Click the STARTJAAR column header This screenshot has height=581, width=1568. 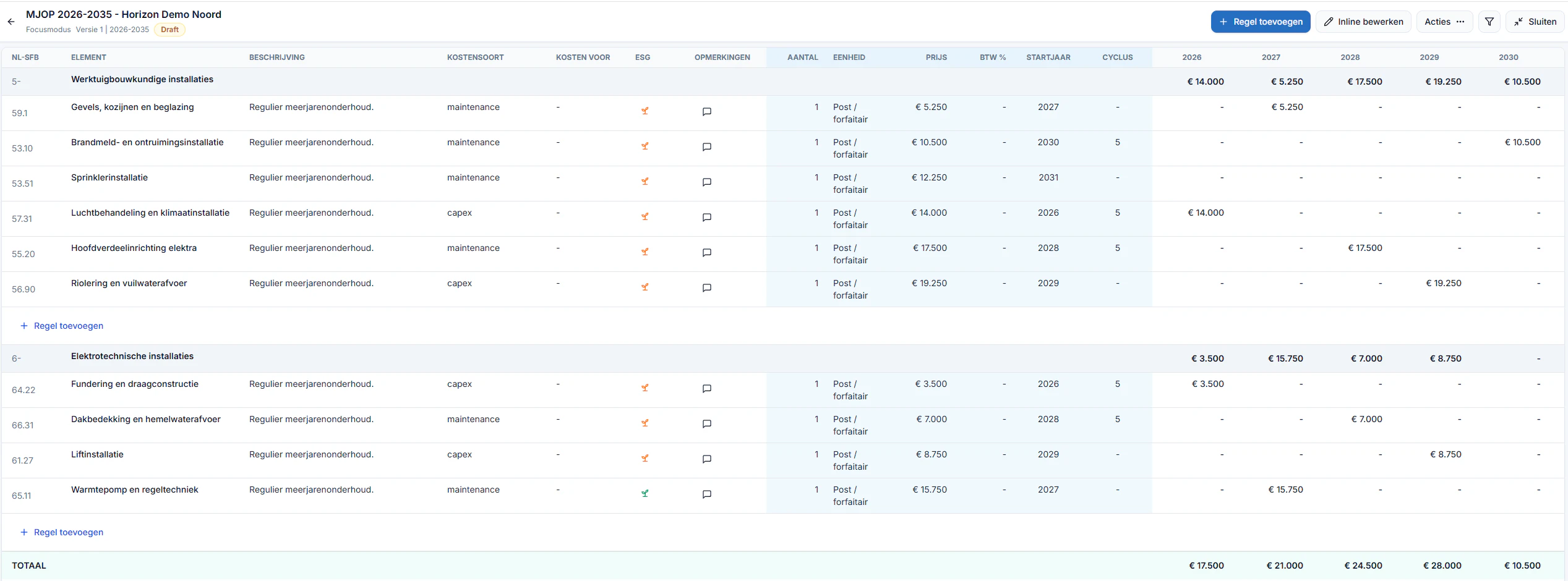(x=1048, y=57)
